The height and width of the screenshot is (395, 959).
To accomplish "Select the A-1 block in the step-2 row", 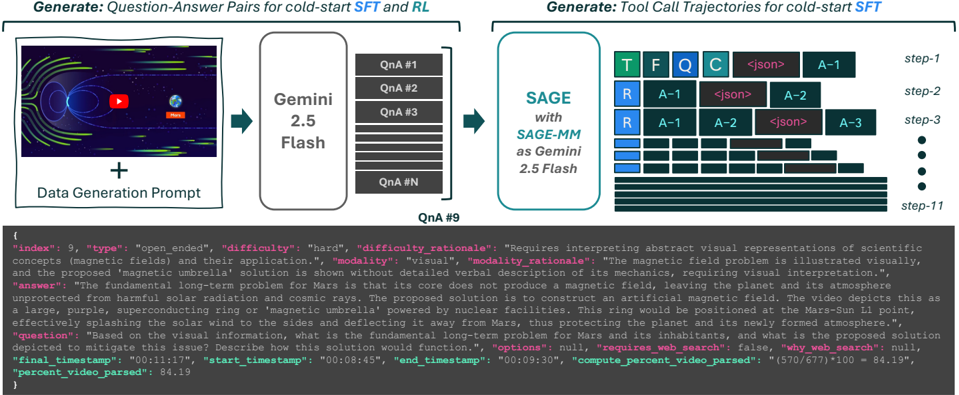I will tap(670, 94).
